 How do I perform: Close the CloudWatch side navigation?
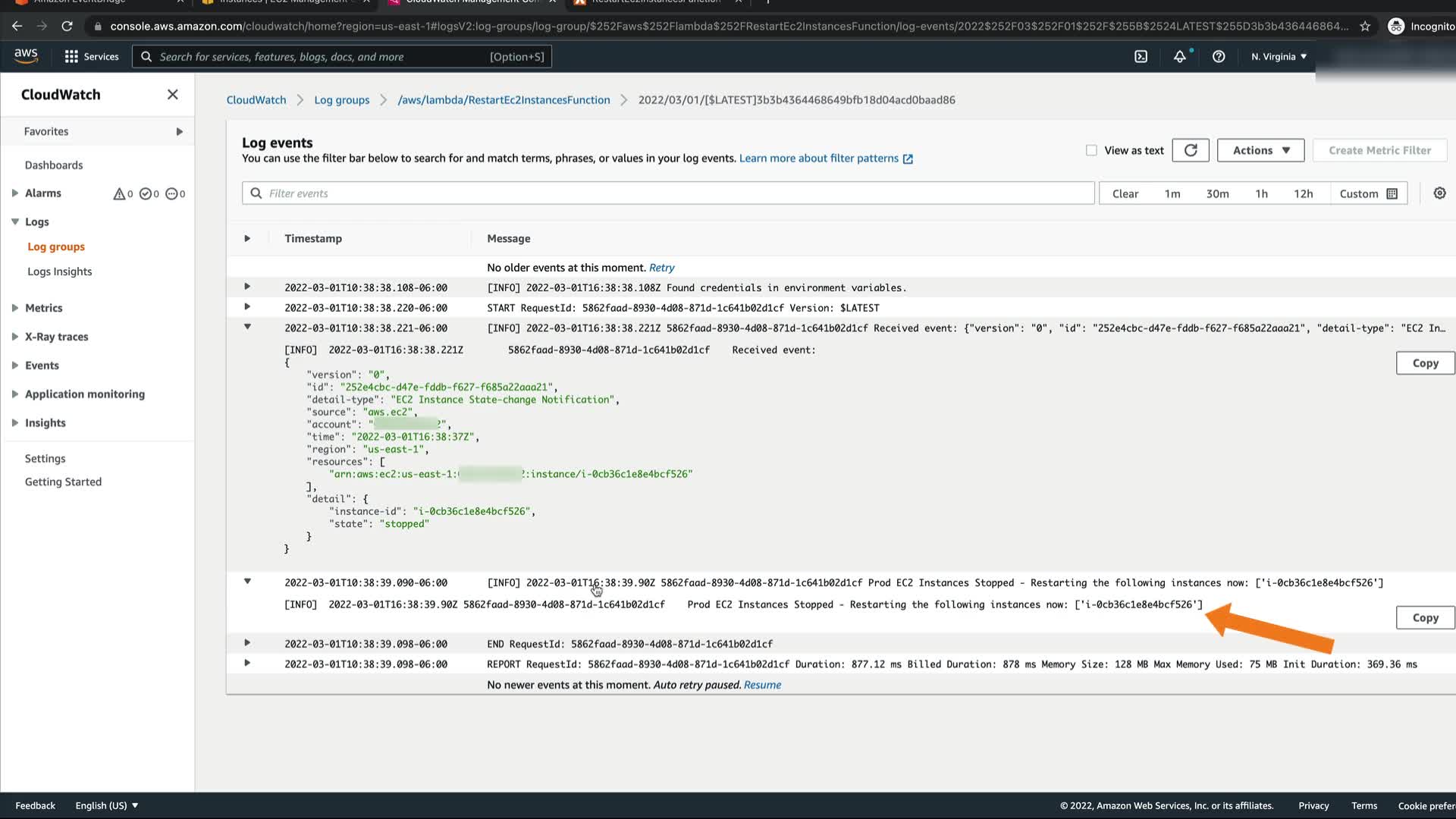(x=172, y=95)
